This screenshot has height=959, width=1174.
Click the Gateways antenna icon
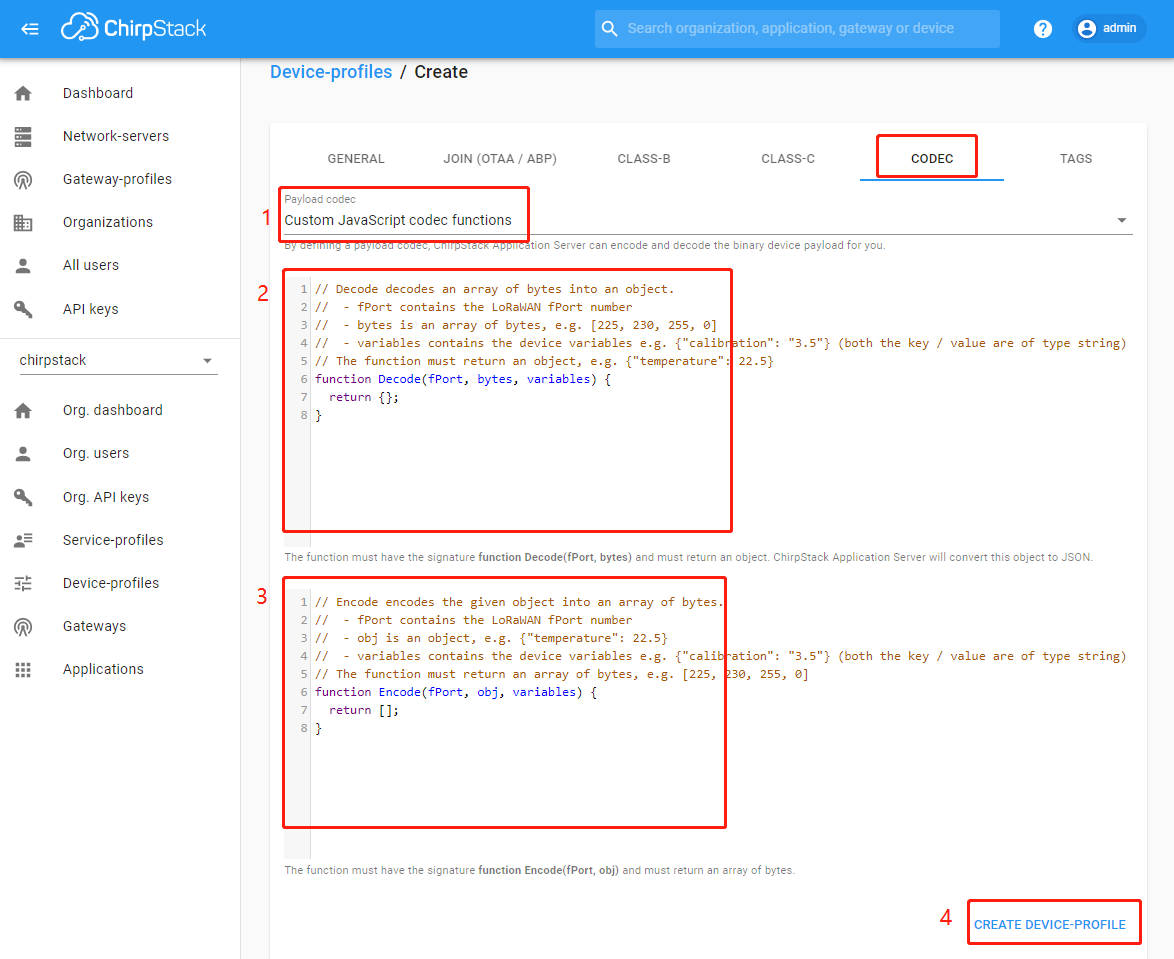point(23,627)
